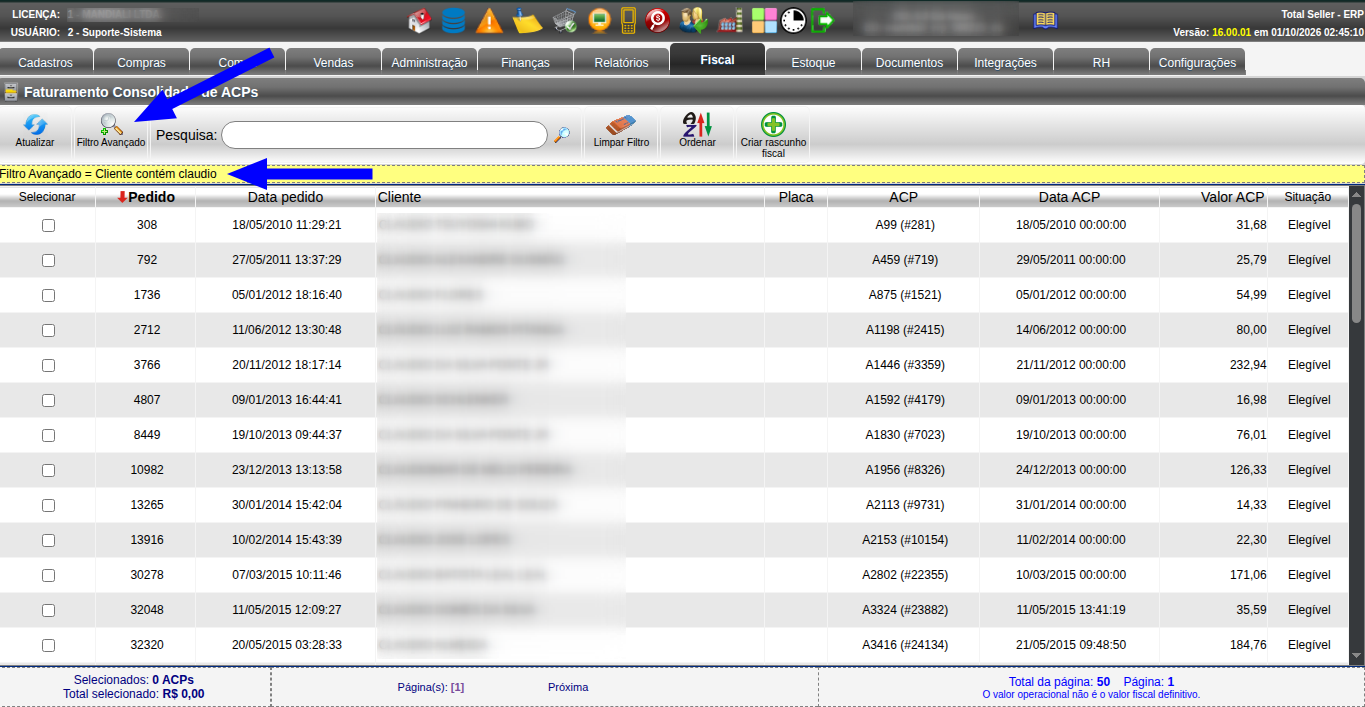The image size is (1365, 707).
Task: Open the shopping cart icon
Action: pos(565,20)
